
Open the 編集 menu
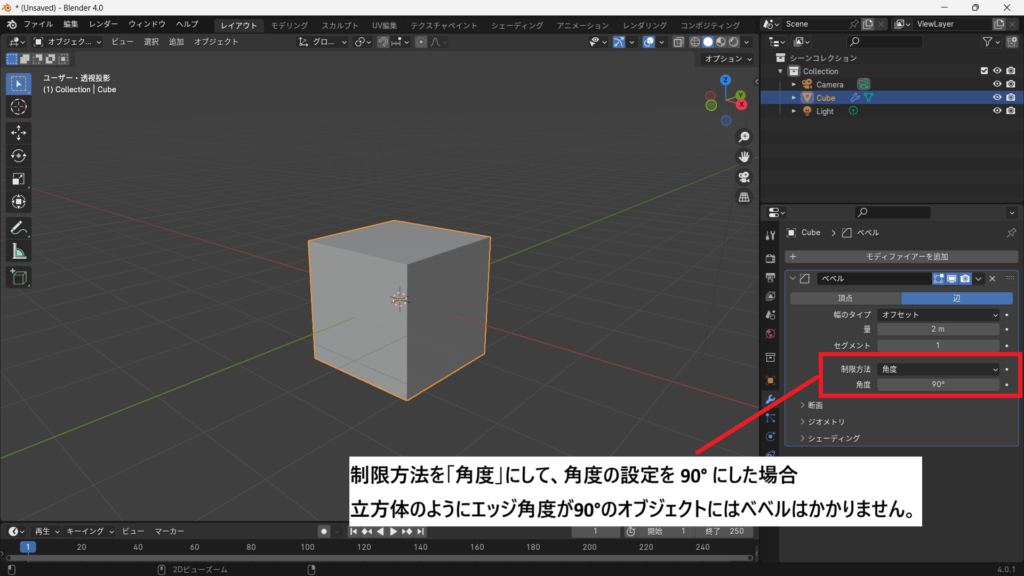coord(70,24)
